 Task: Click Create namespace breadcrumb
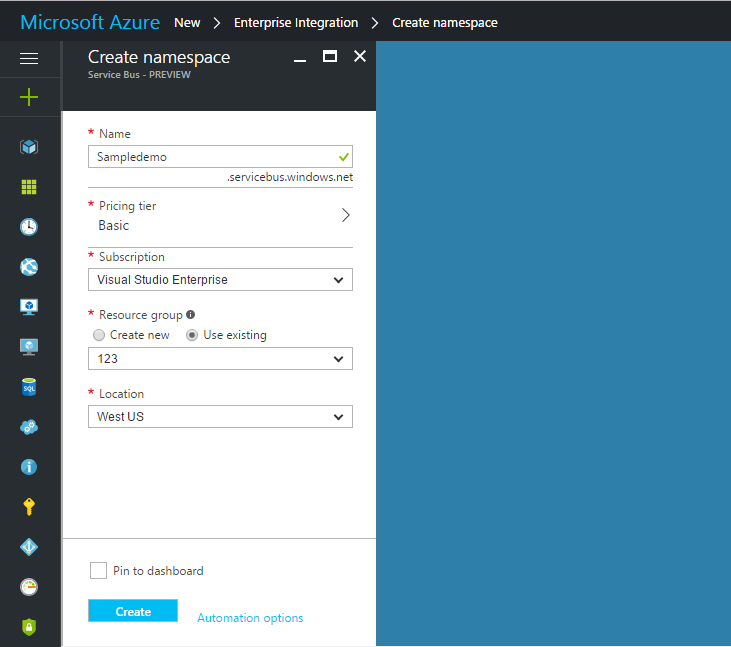445,23
